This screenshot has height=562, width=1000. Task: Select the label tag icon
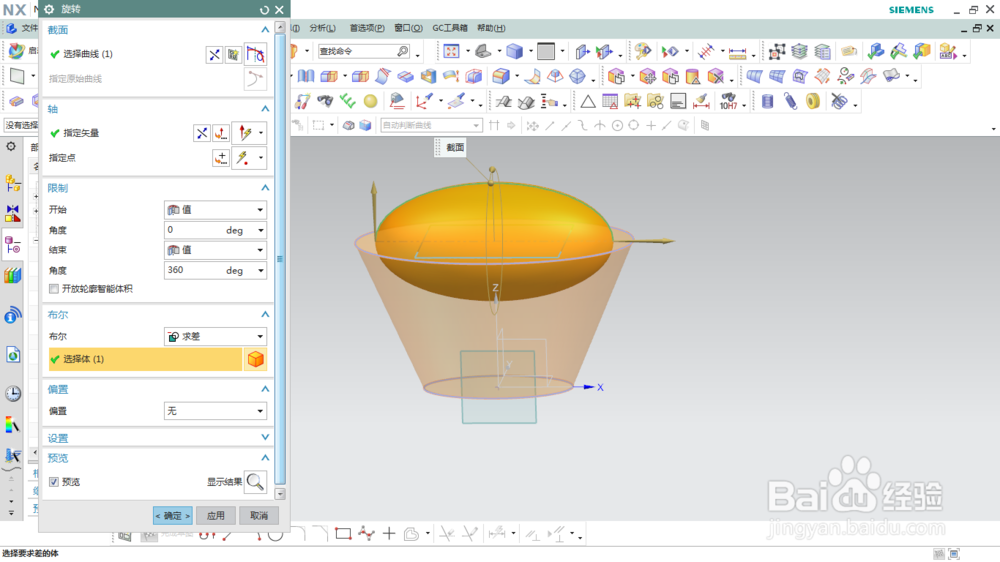click(x=848, y=52)
